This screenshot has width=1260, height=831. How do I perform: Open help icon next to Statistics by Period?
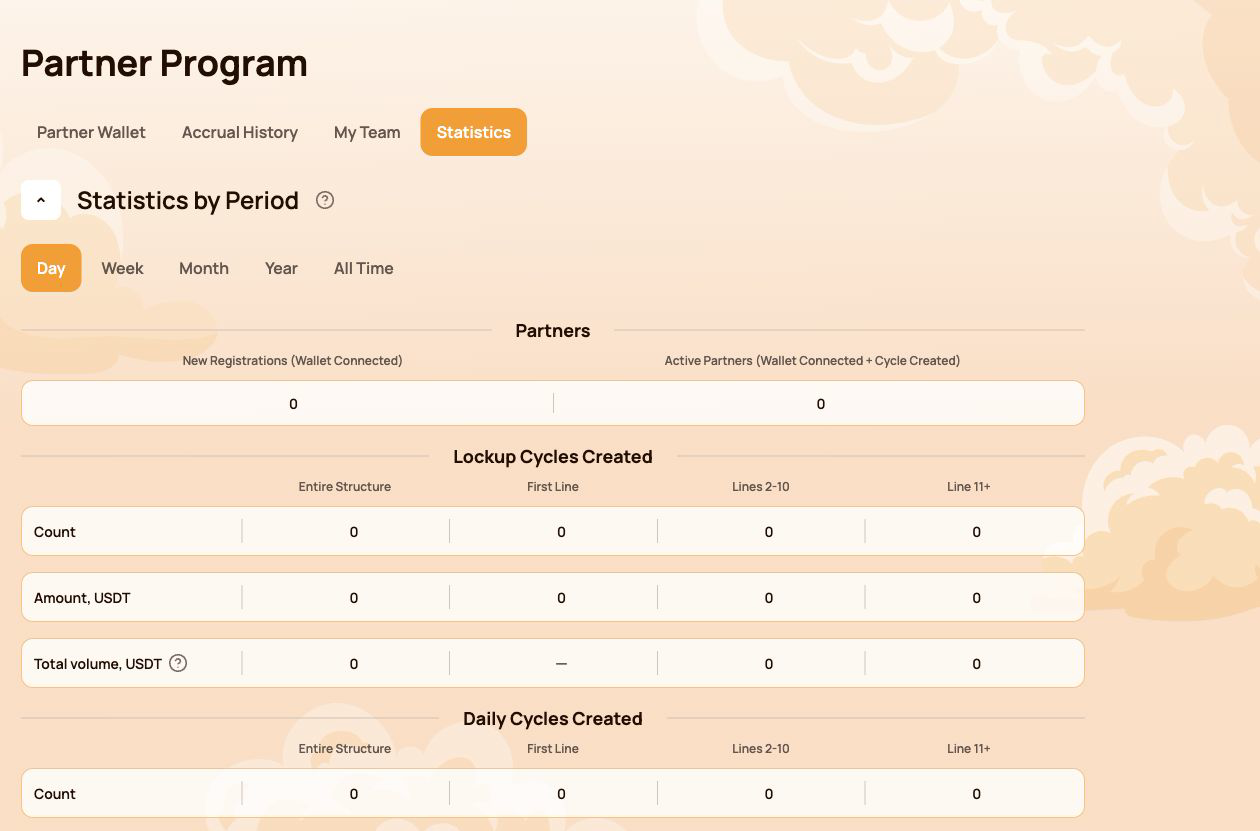[325, 200]
